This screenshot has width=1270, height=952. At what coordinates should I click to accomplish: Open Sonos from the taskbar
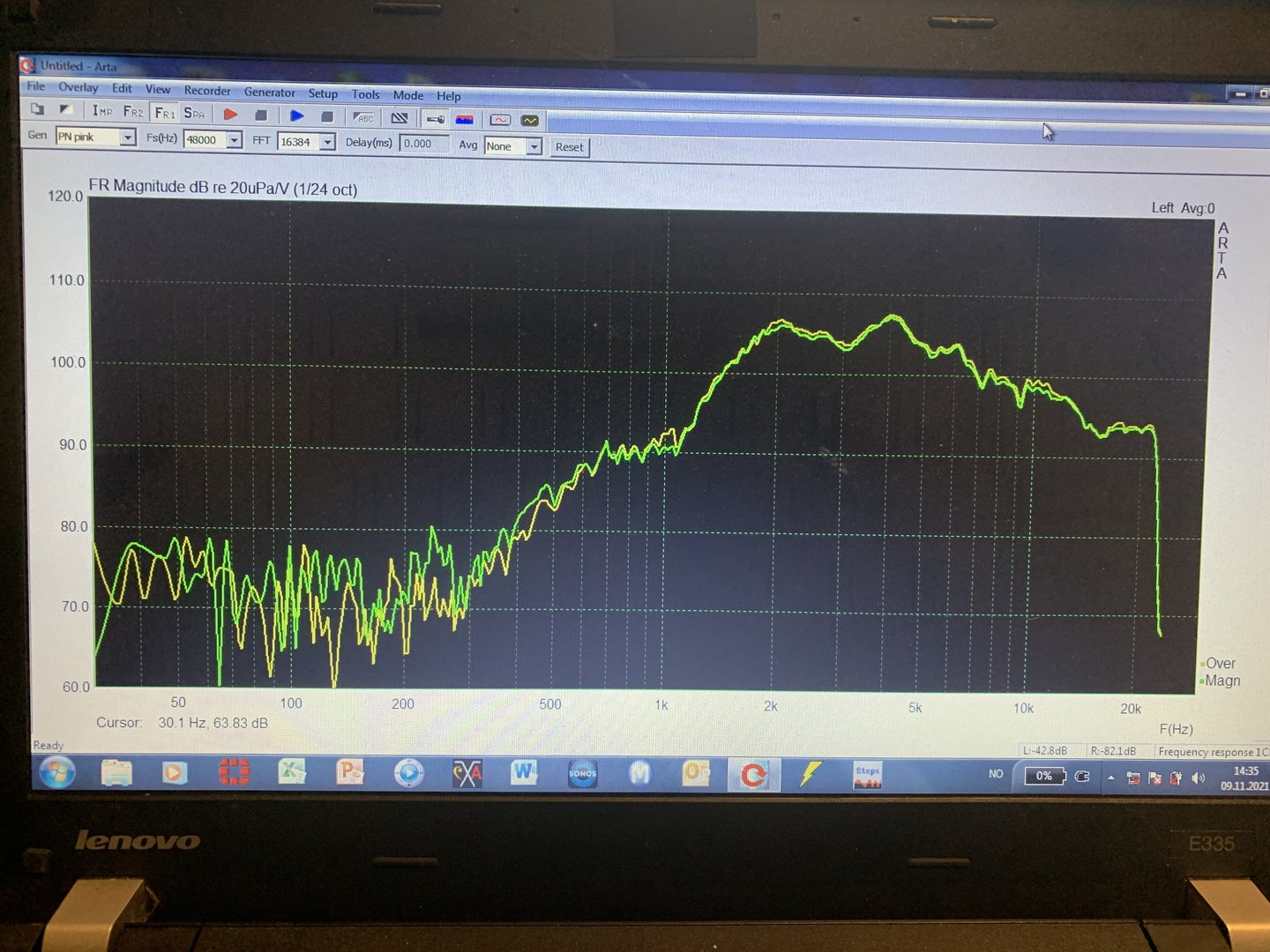coord(582,774)
